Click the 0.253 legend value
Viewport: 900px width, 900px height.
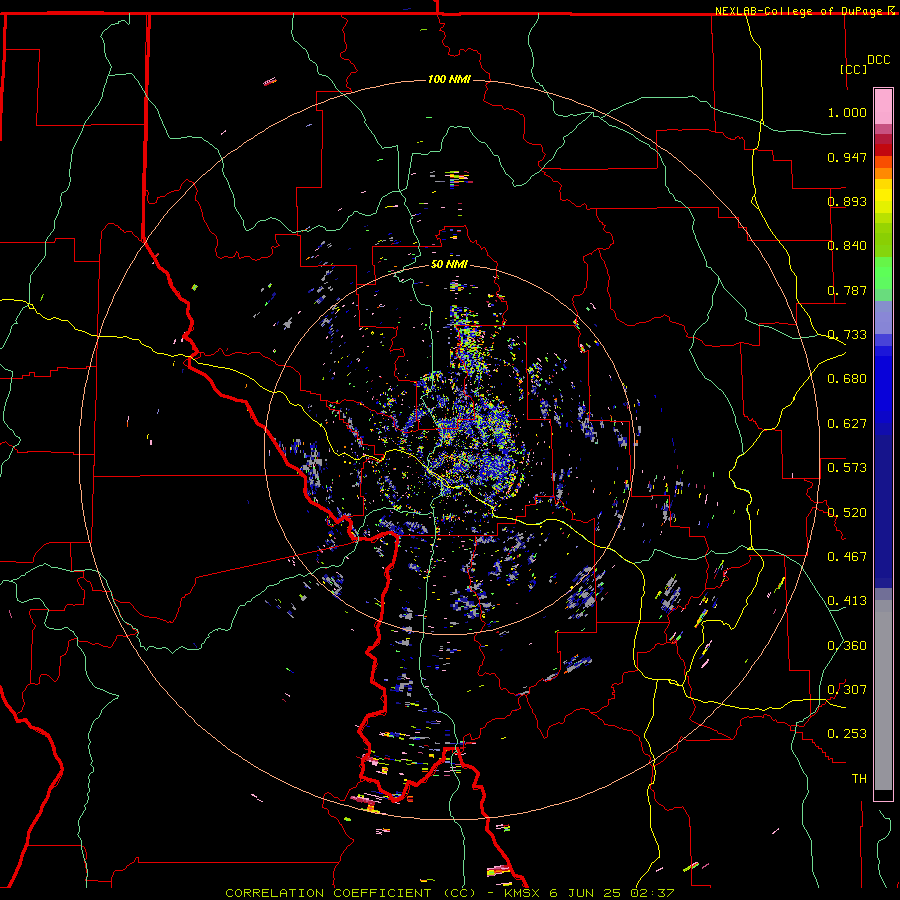[847, 734]
